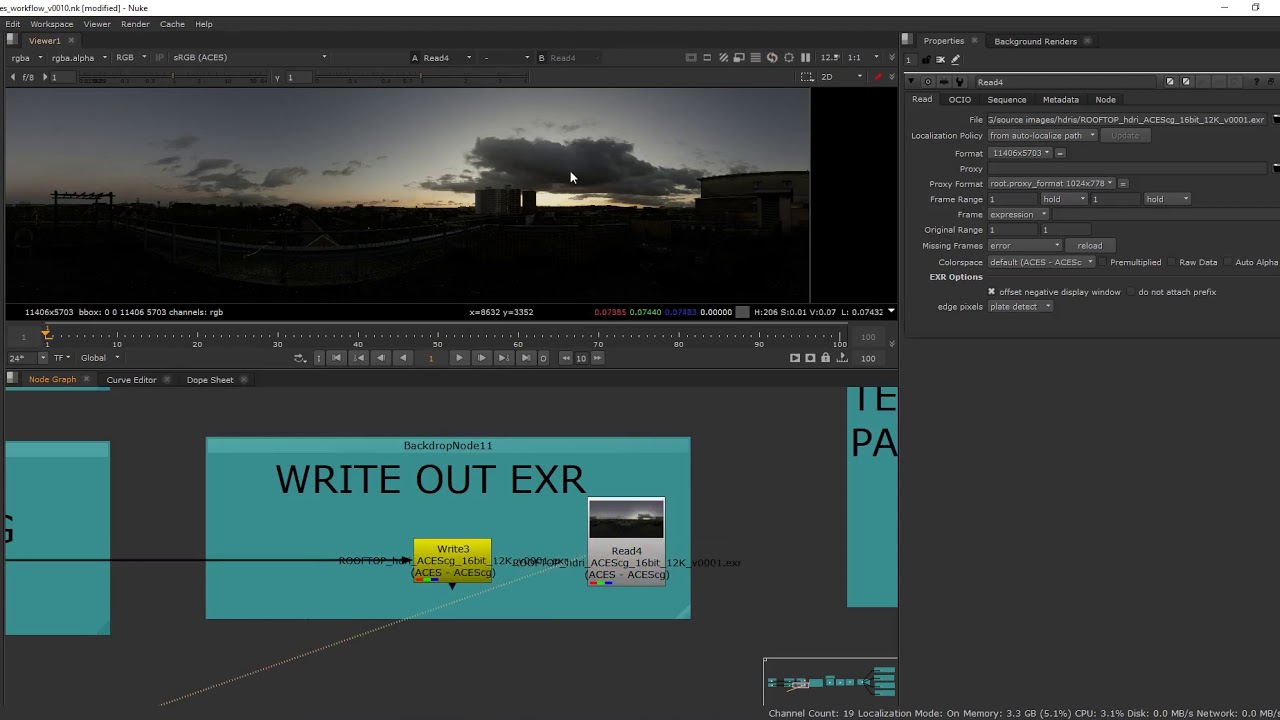Open the Workspace menu
Viewport: 1280px width, 720px height.
[x=52, y=24]
